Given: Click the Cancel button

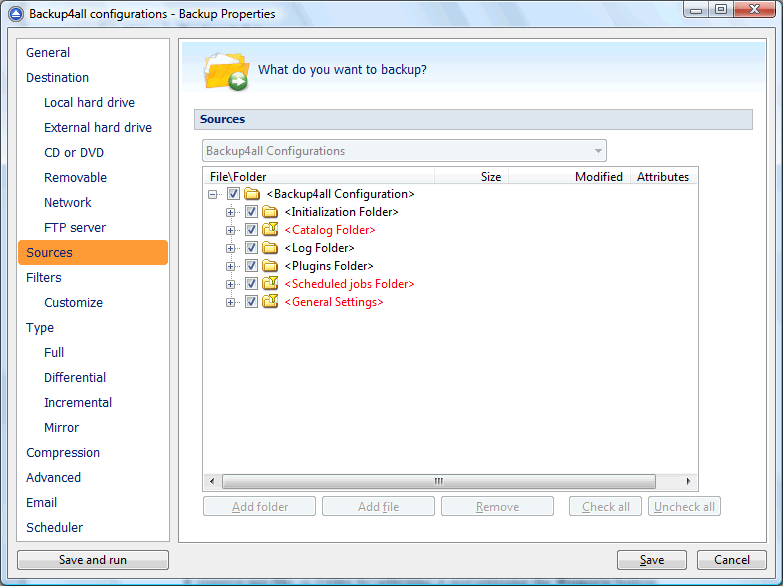Looking at the screenshot, I should [732, 560].
